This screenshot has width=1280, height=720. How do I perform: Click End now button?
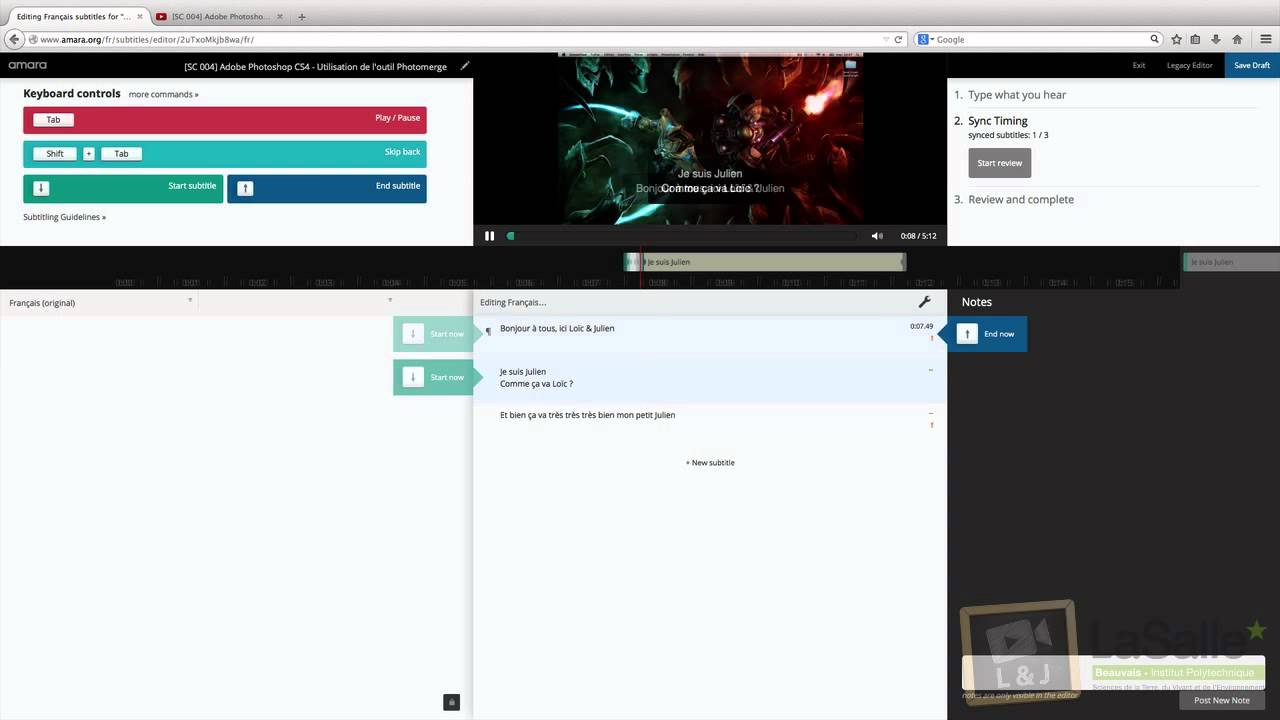pos(989,334)
